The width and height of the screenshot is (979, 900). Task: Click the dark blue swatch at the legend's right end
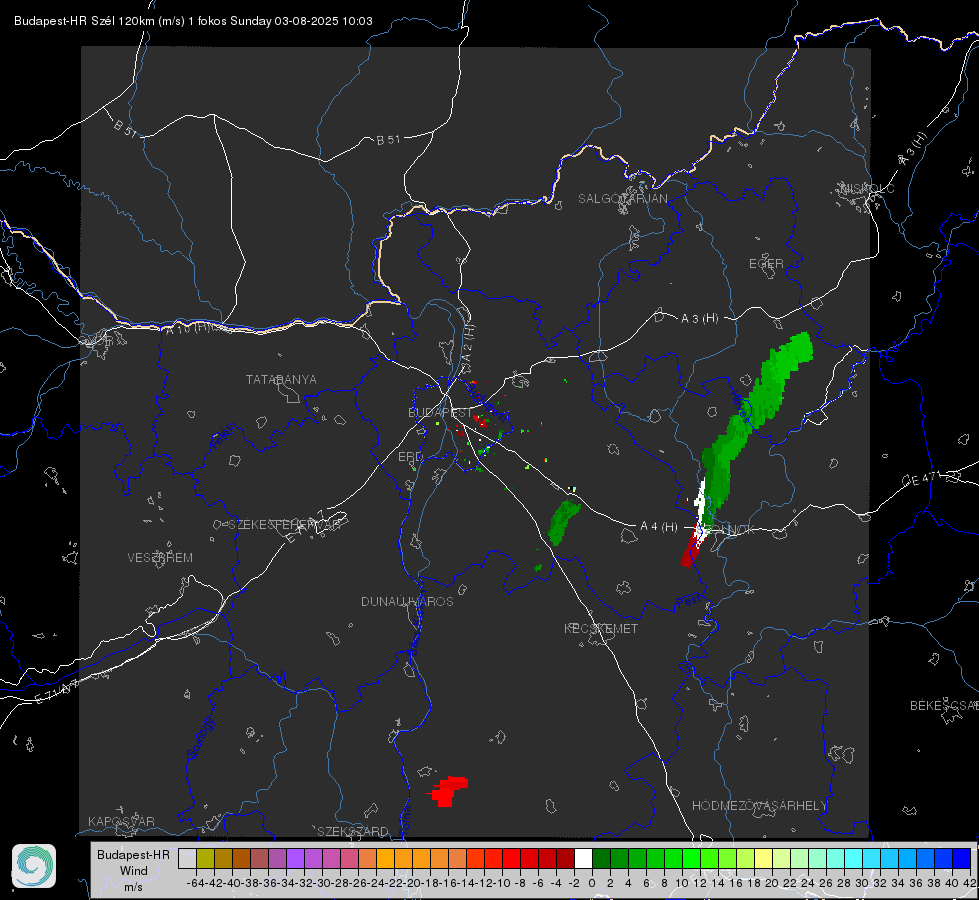(x=962, y=858)
